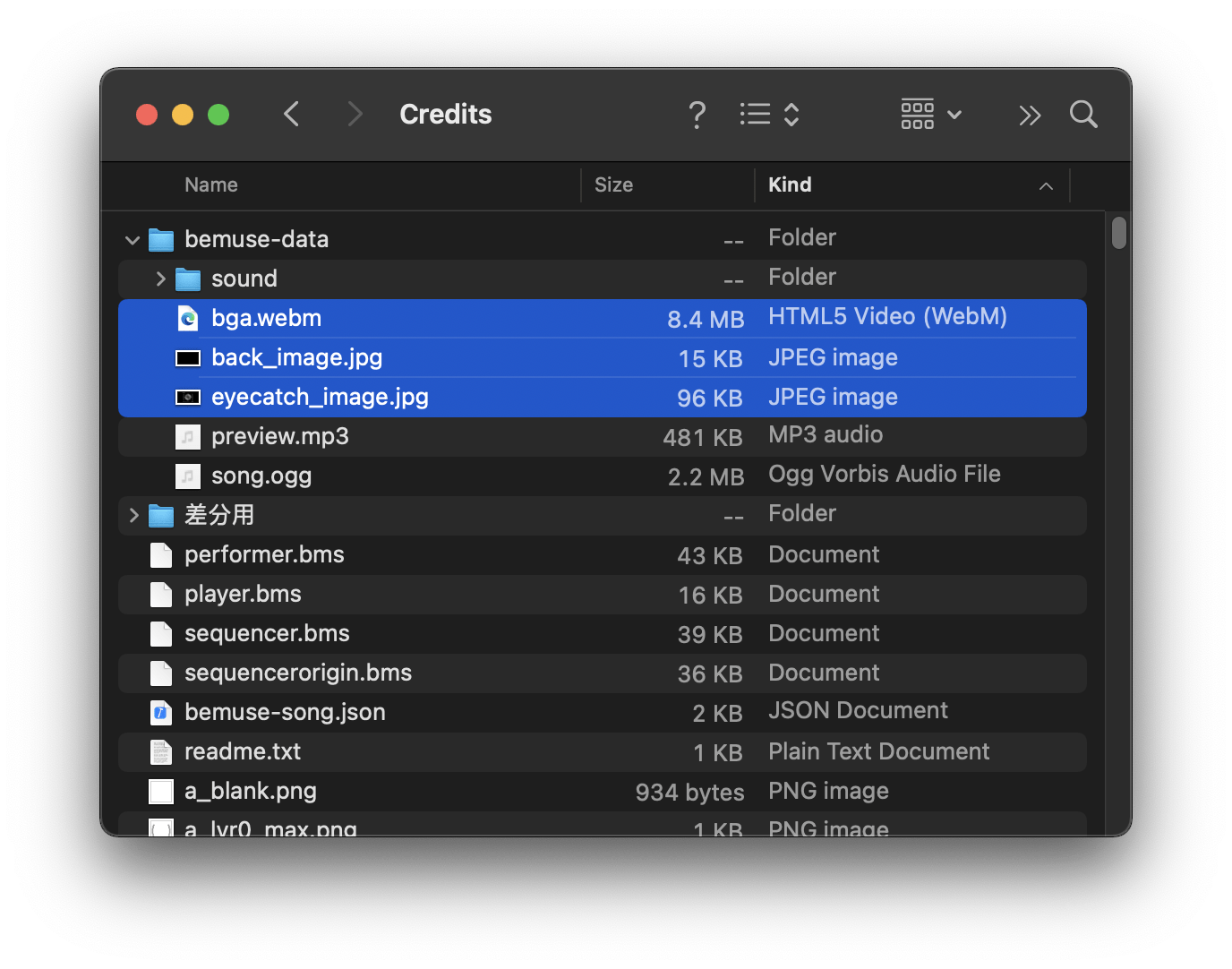Sort files by the Name column
The image size is (1232, 969).
[210, 184]
